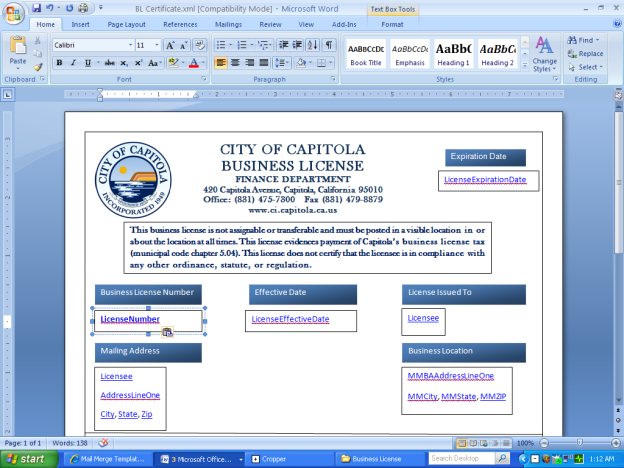Toggle italic text formatting

coord(73,62)
